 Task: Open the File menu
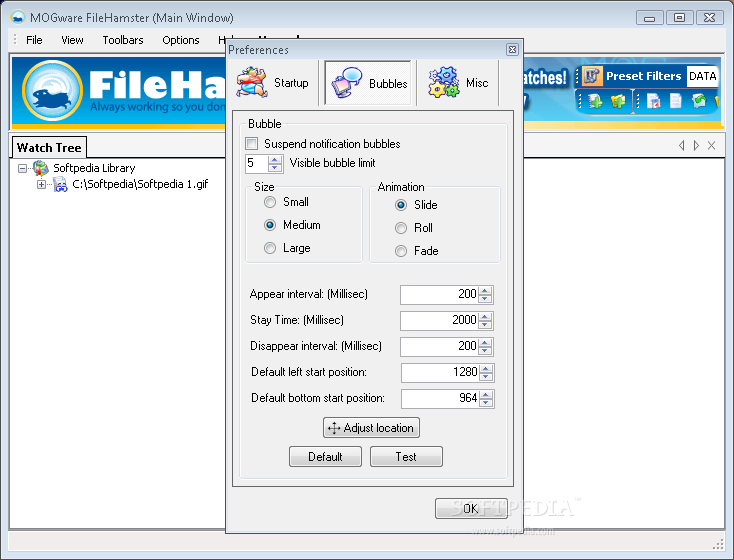pos(34,40)
